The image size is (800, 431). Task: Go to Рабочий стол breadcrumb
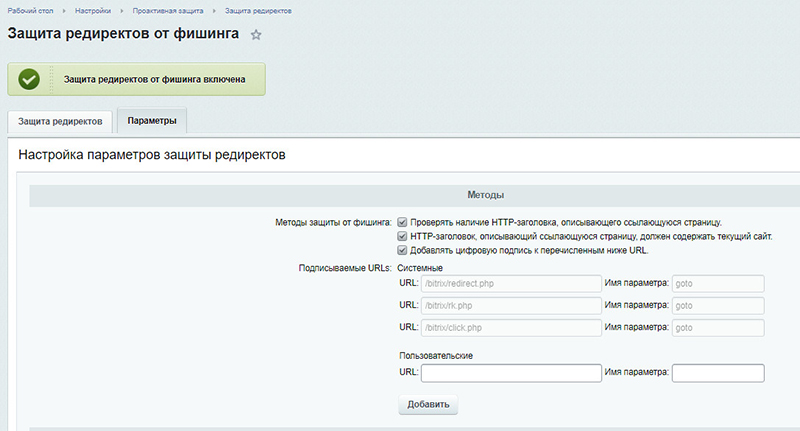coord(30,11)
